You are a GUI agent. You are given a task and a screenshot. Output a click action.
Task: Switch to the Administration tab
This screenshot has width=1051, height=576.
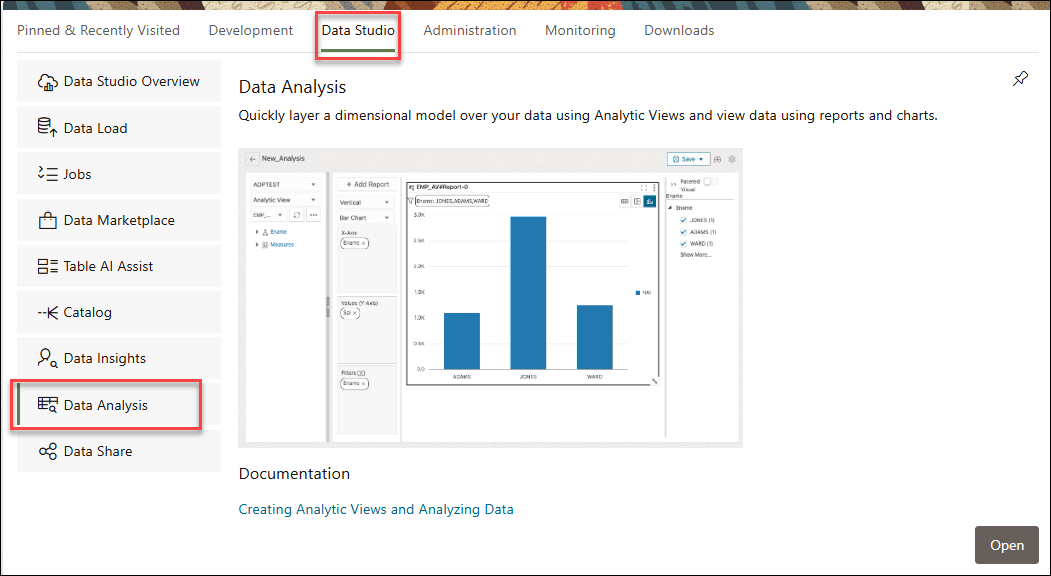pos(470,30)
